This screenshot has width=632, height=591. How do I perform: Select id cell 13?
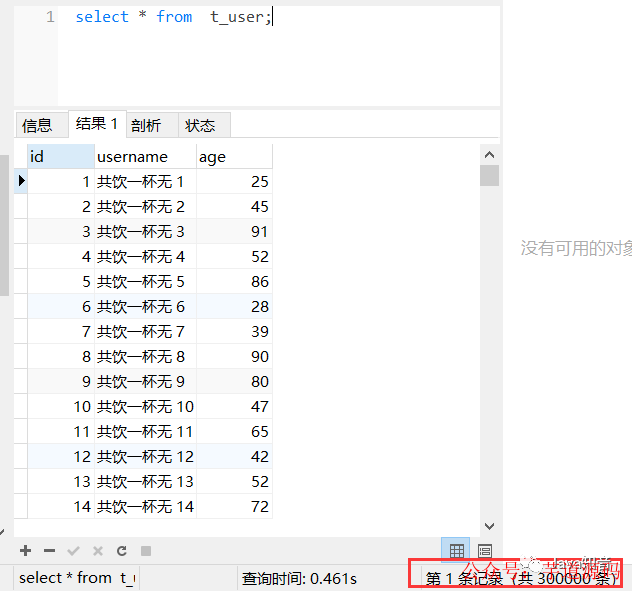click(60, 481)
